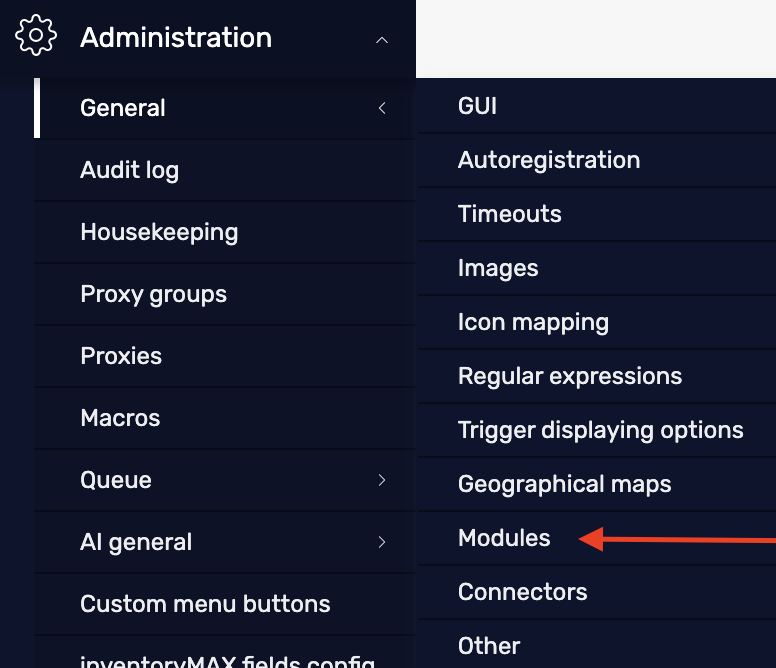Screen dimensions: 776x668
Task: Select Housekeeping in the Administration menu
Action: (x=159, y=232)
